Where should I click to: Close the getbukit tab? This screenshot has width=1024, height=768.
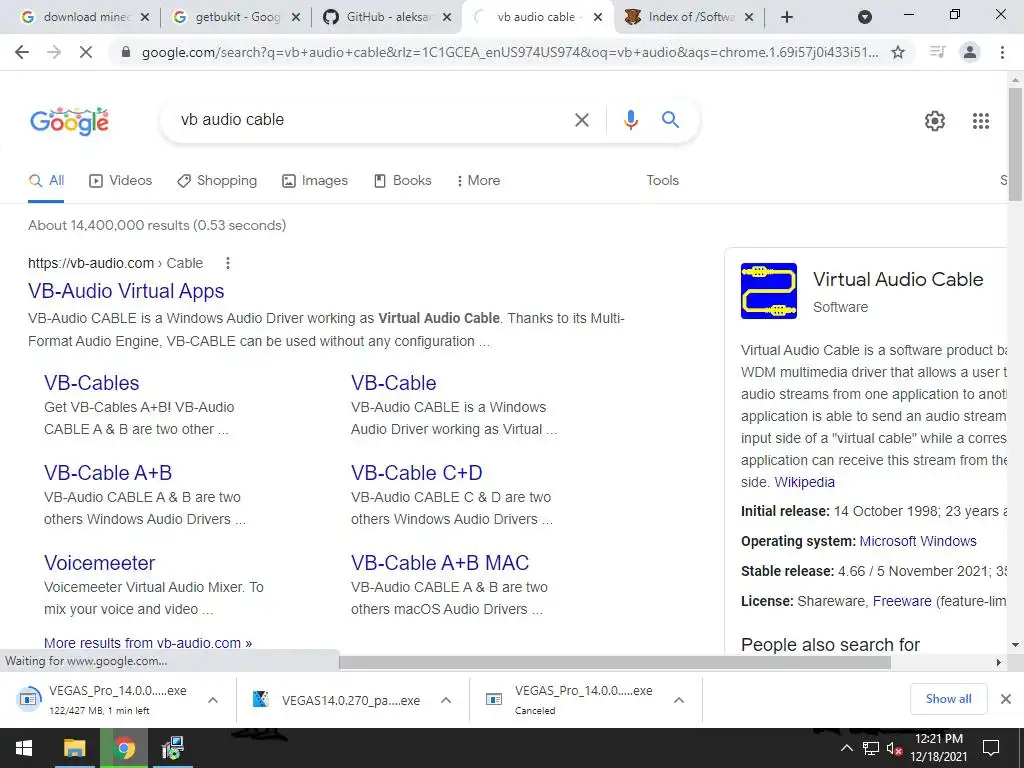point(296,18)
